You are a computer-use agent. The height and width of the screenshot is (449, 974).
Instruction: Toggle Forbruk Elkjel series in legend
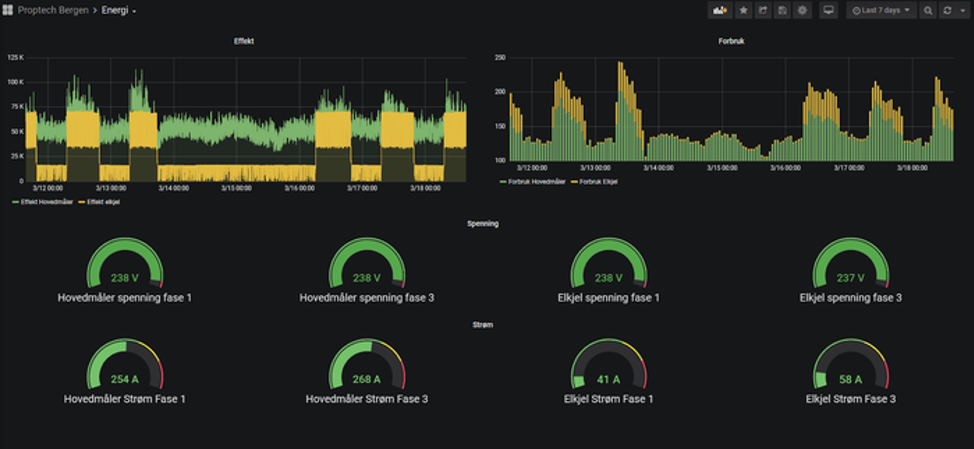pyautogui.click(x=596, y=182)
